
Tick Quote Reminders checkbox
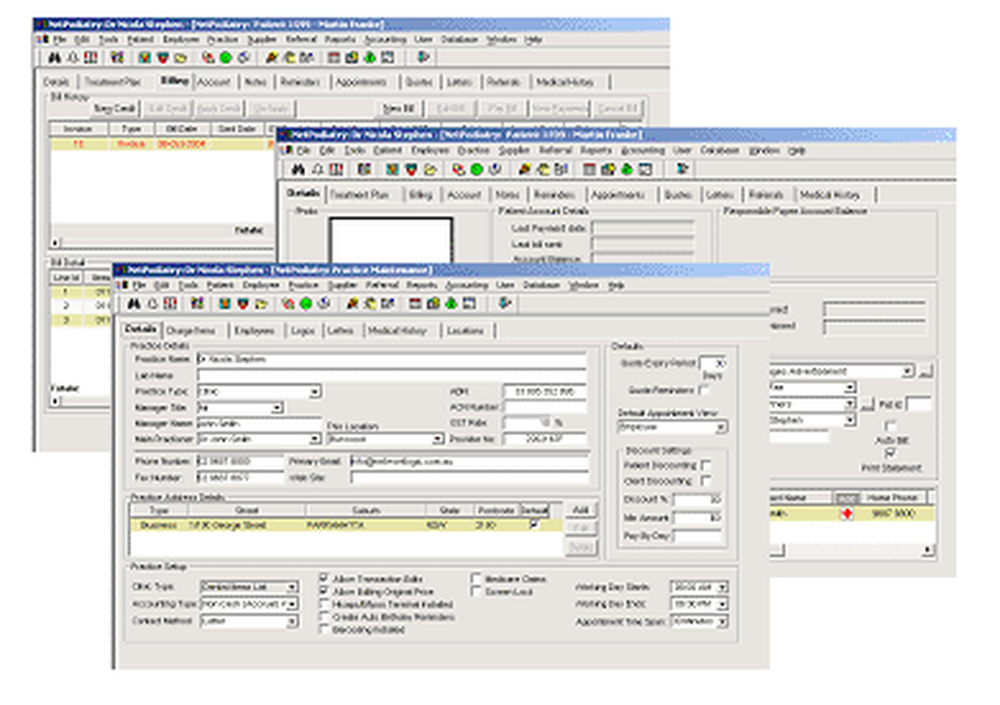pyautogui.click(x=703, y=390)
